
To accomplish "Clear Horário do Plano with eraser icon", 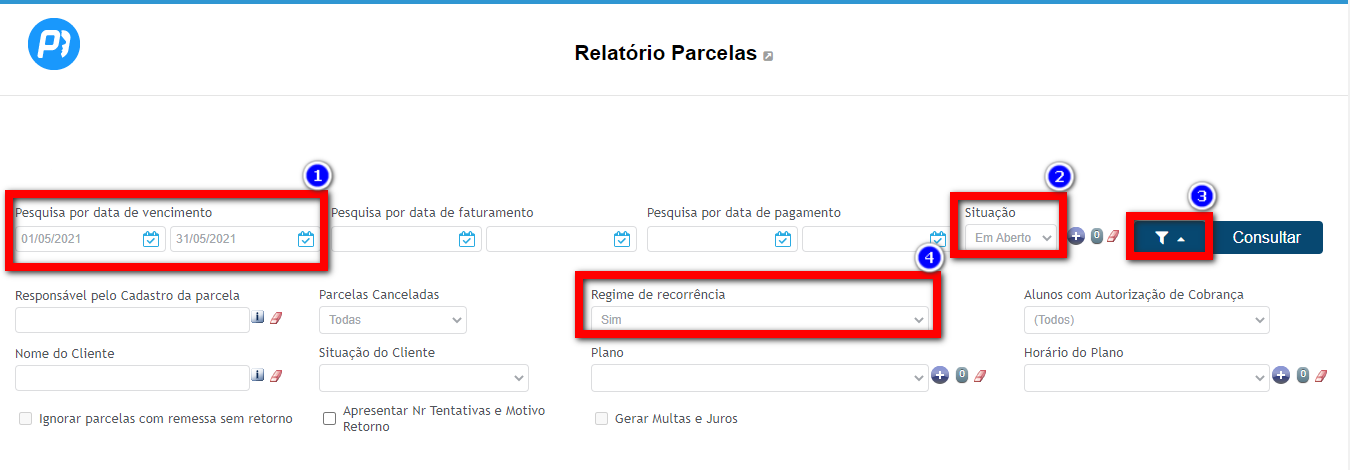I will click(1321, 376).
